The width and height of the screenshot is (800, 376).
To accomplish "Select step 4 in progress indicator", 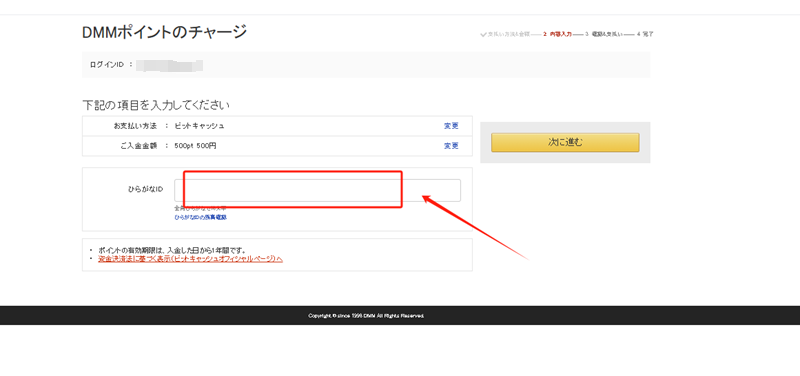I will coord(645,35).
